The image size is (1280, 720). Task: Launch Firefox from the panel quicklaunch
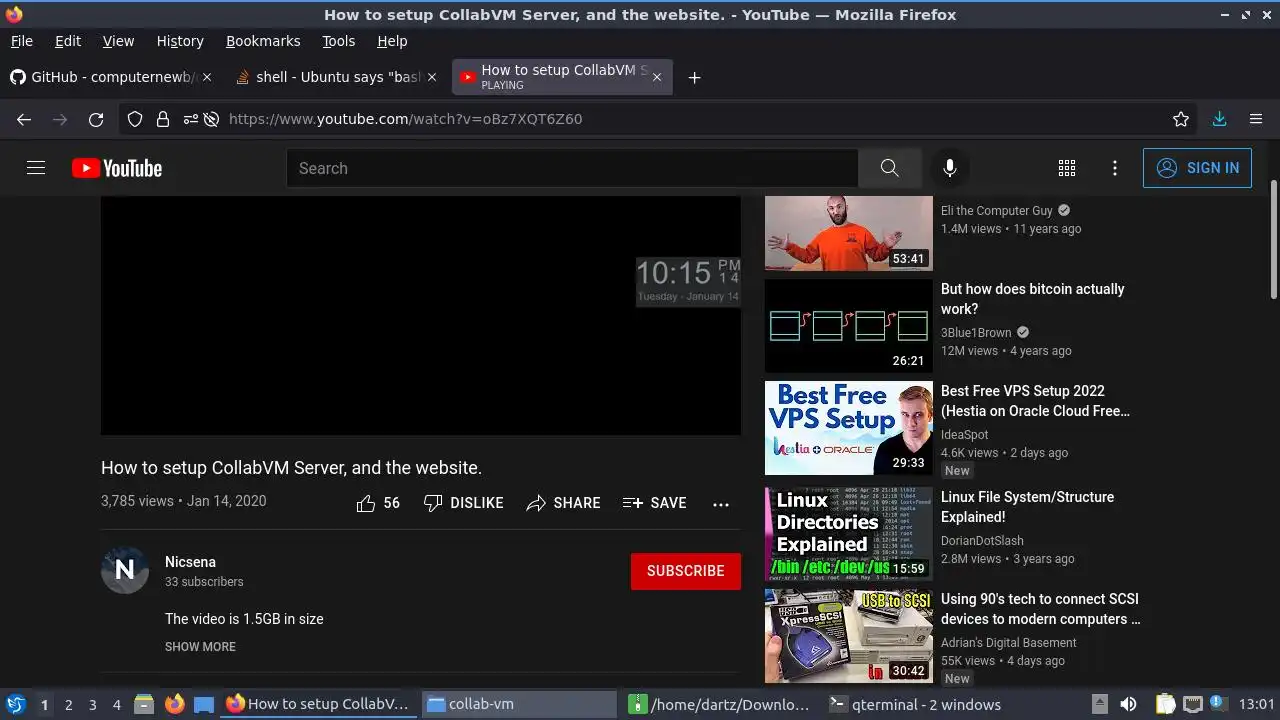point(174,704)
